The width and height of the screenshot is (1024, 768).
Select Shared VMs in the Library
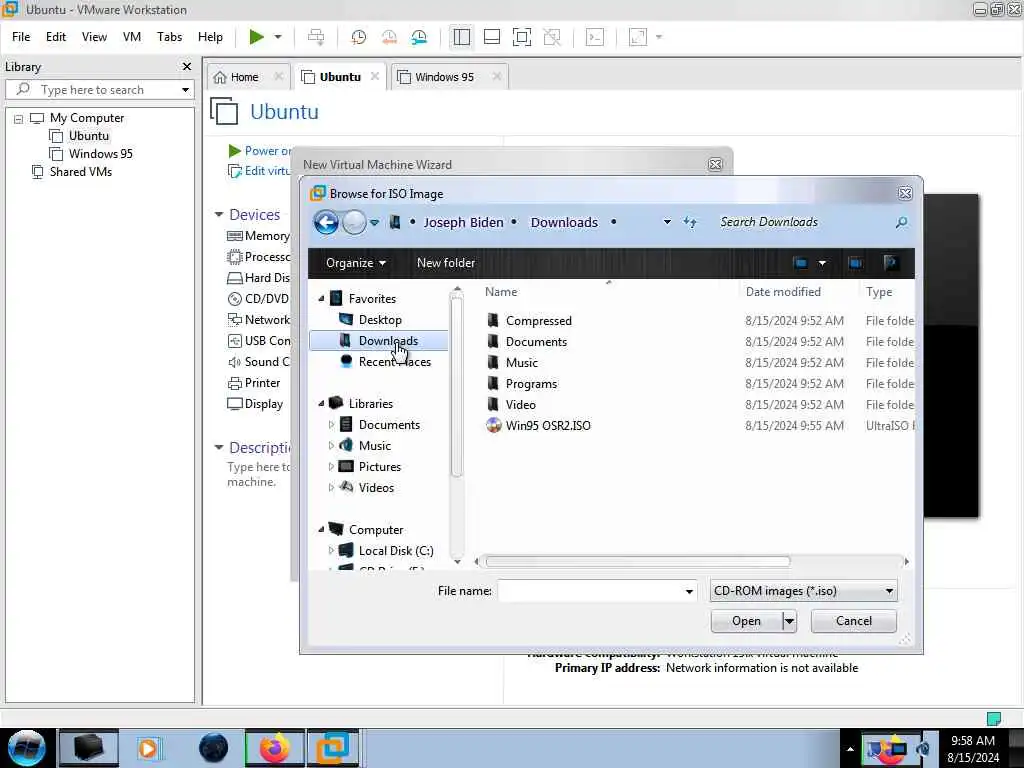[x=80, y=172]
